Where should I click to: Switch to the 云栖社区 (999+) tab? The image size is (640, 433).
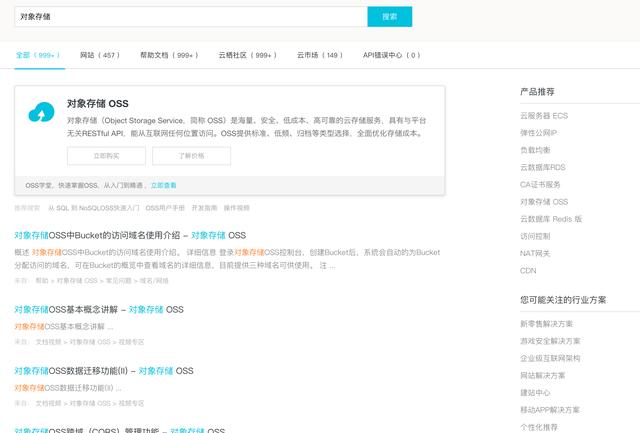[x=247, y=55]
